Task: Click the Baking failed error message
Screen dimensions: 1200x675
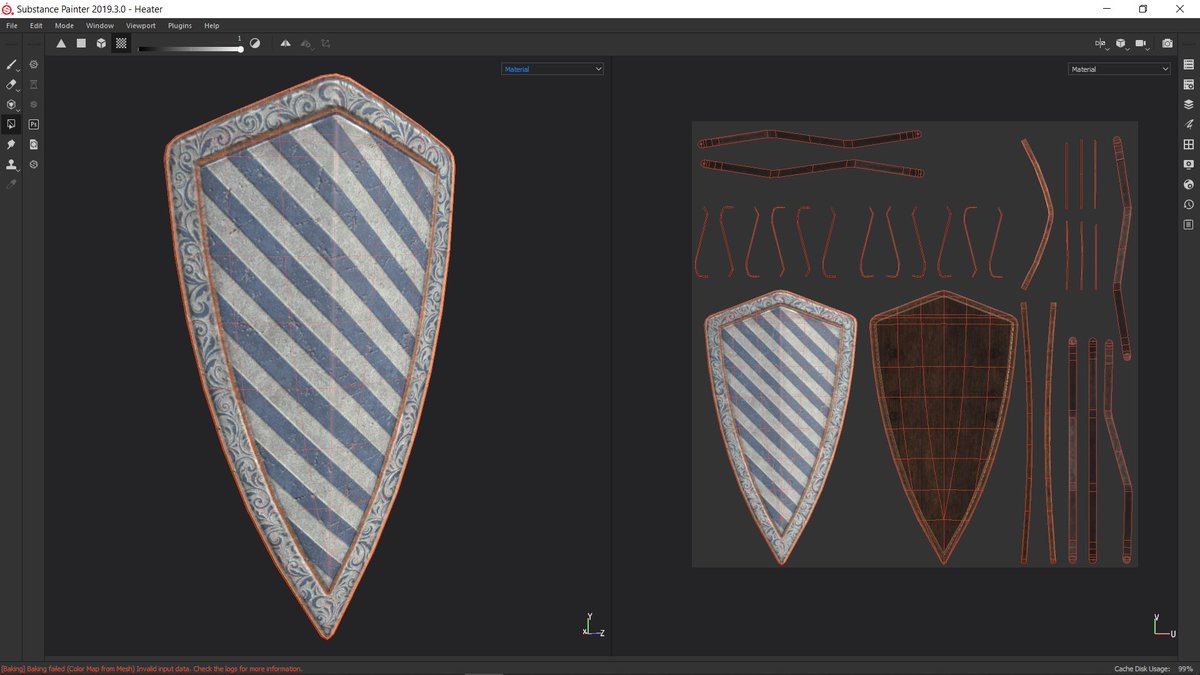Action: (151, 668)
